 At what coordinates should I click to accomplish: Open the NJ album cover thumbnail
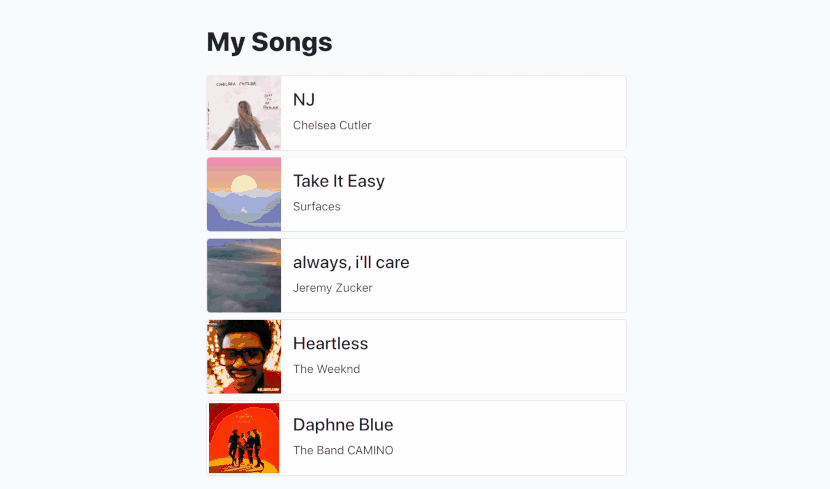click(x=244, y=113)
